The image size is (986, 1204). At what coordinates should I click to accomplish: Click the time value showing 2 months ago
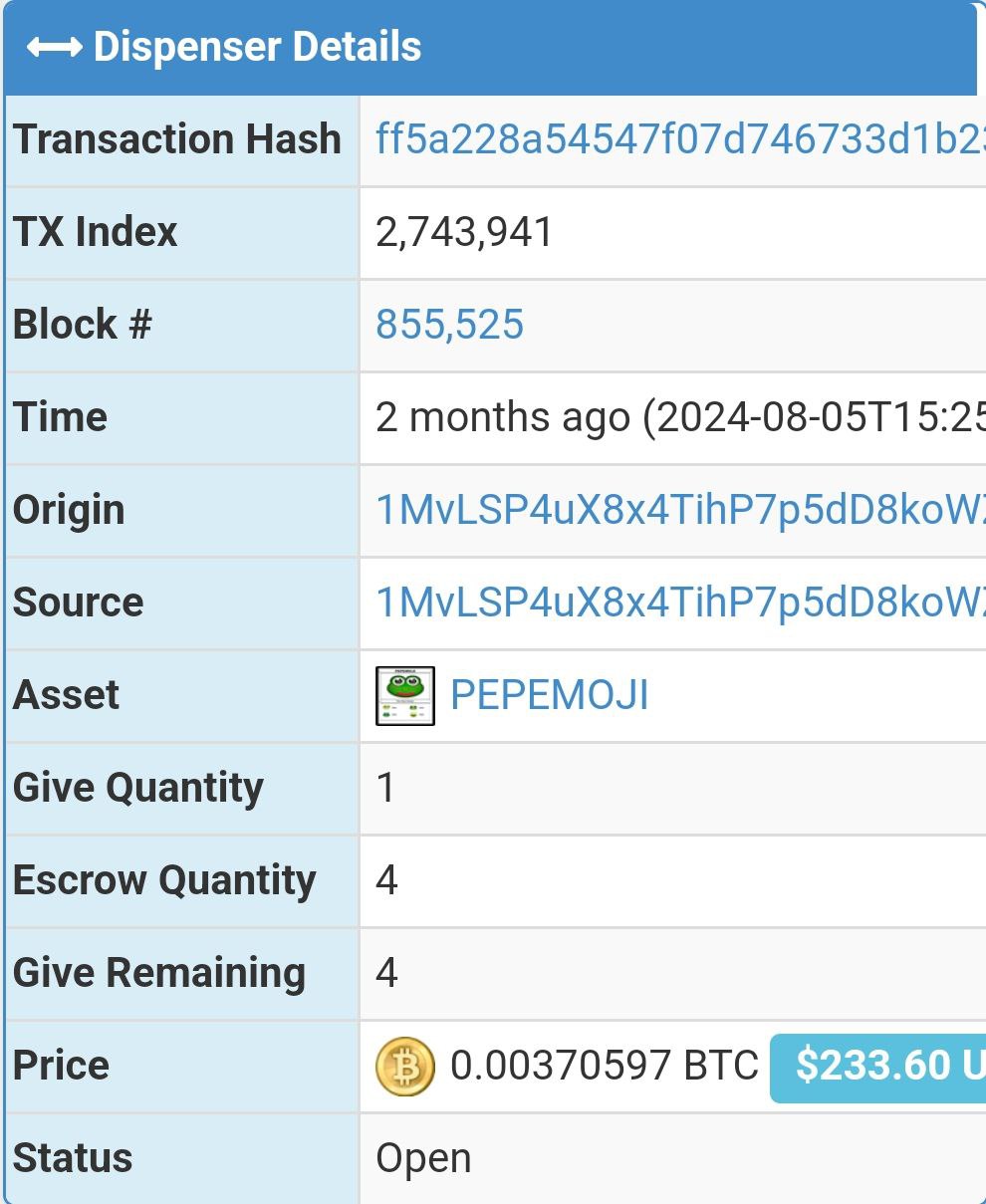click(x=680, y=417)
